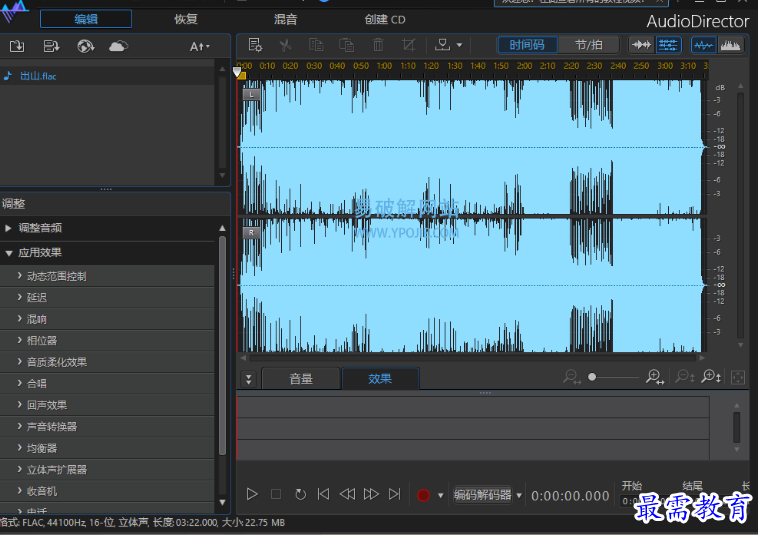This screenshot has height=539, width=758.
Task: Stop playback
Action: tap(276, 494)
